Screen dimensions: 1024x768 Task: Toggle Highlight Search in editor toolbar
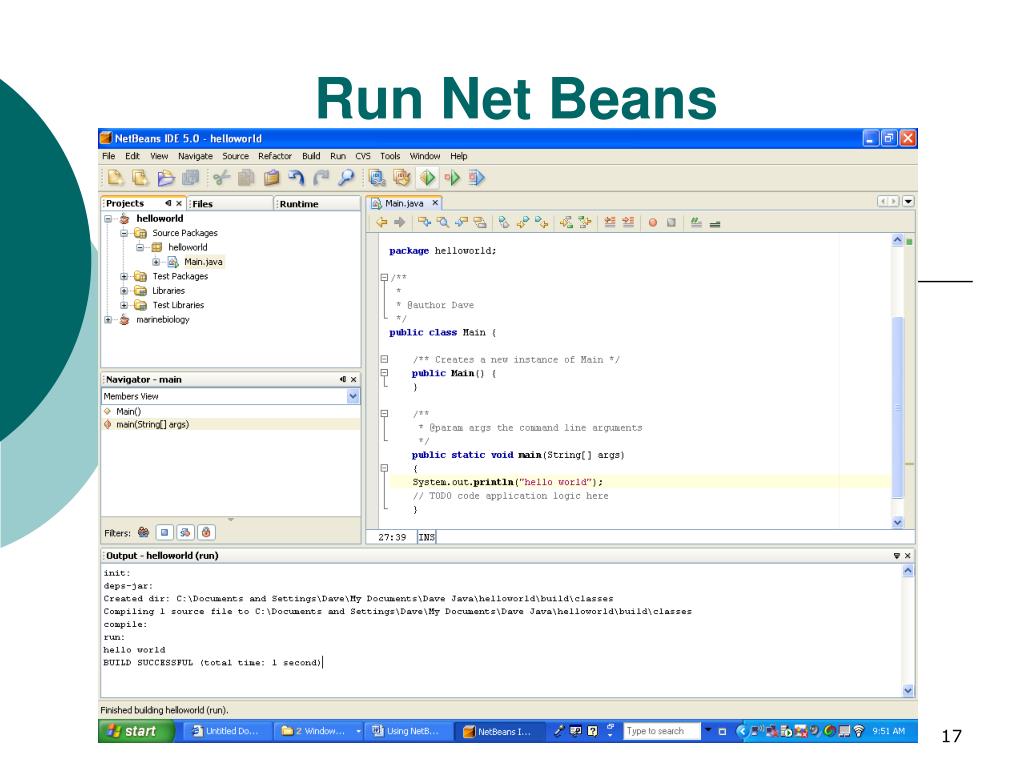pos(479,223)
